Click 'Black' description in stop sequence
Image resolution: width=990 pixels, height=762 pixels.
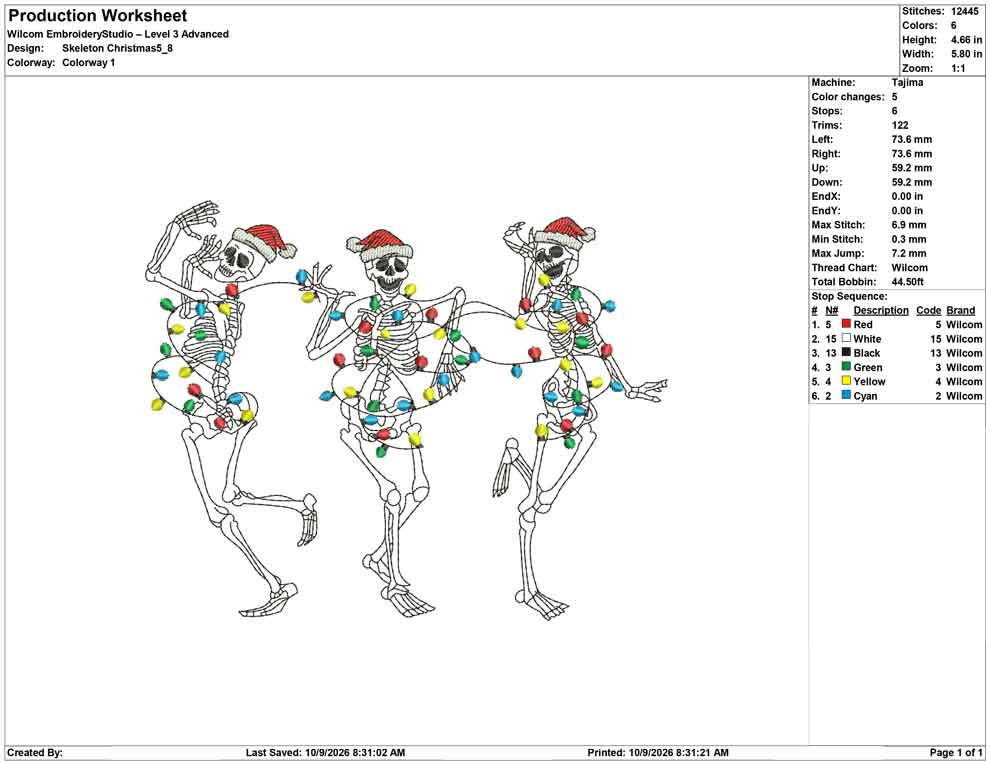pos(866,353)
